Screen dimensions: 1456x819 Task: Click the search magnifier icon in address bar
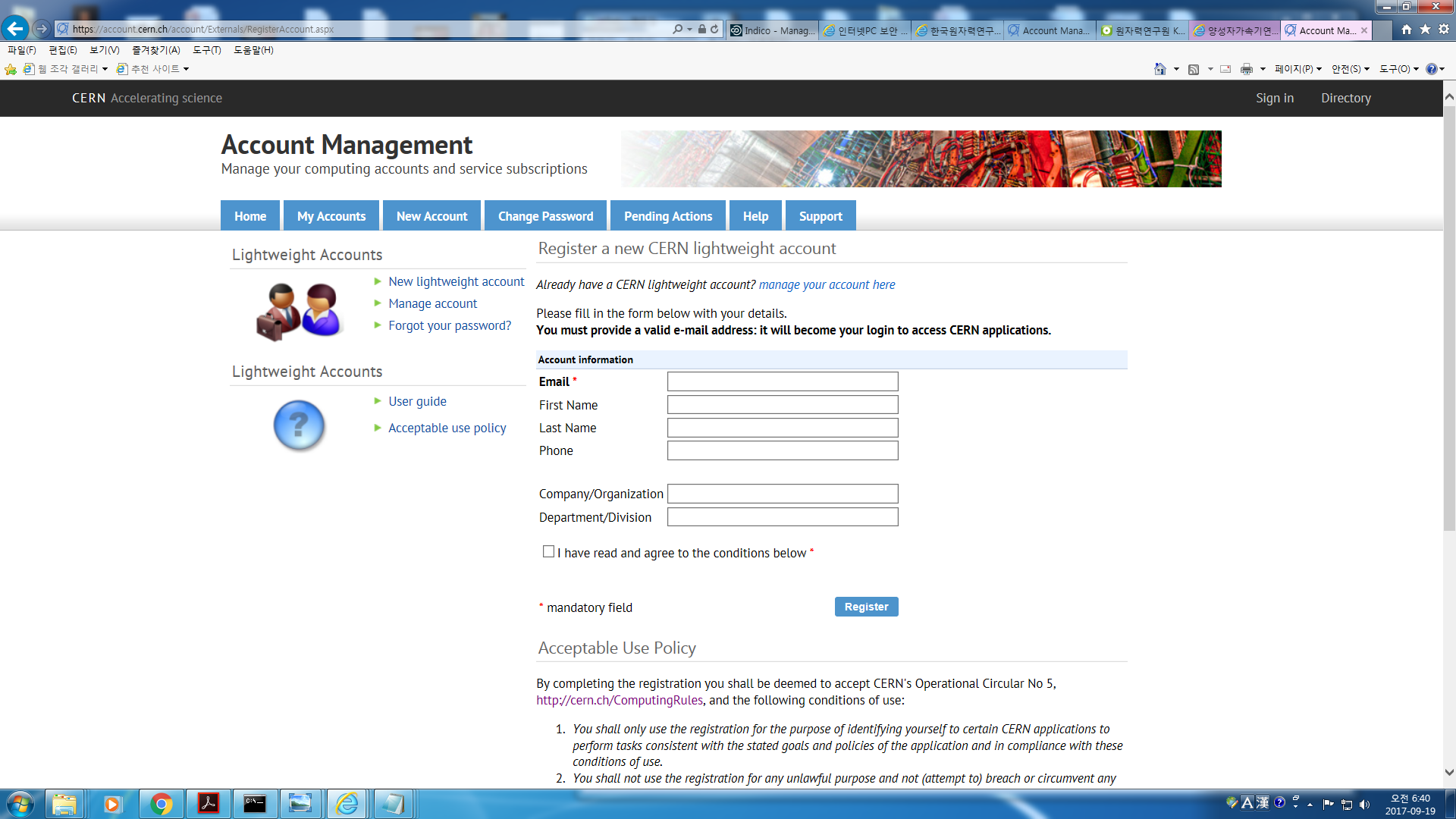[677, 29]
